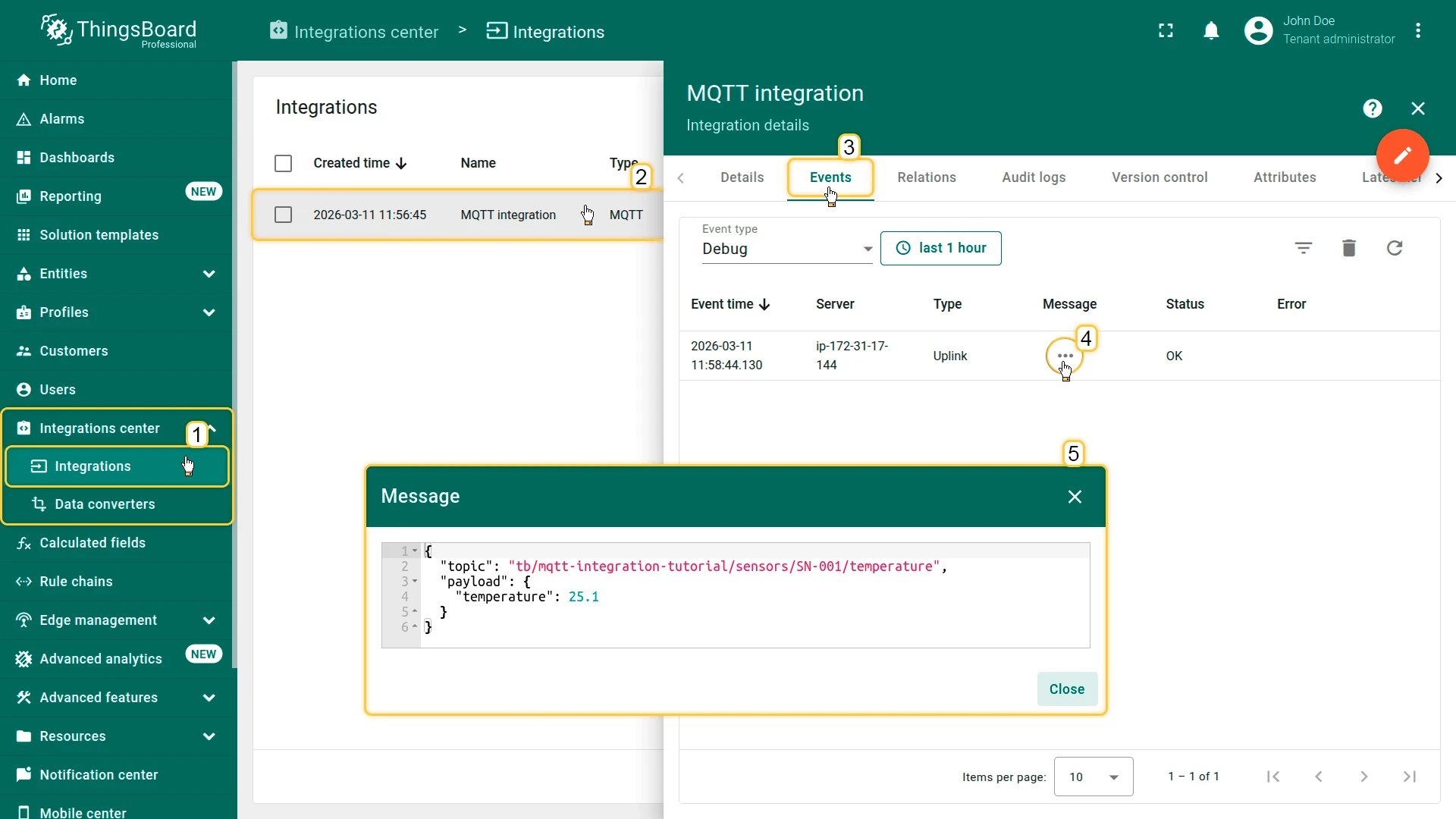Close the Message dialog via Close button
This screenshot has height=819, width=1456.
click(1067, 689)
